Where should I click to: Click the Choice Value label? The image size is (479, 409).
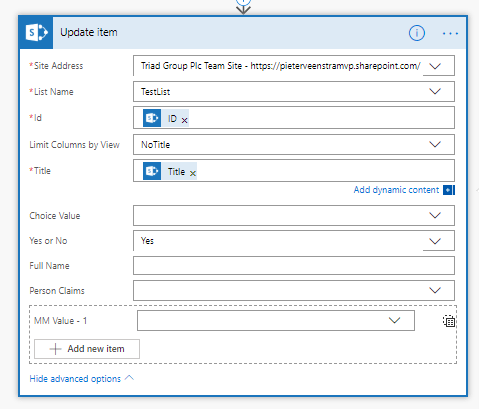55,216
